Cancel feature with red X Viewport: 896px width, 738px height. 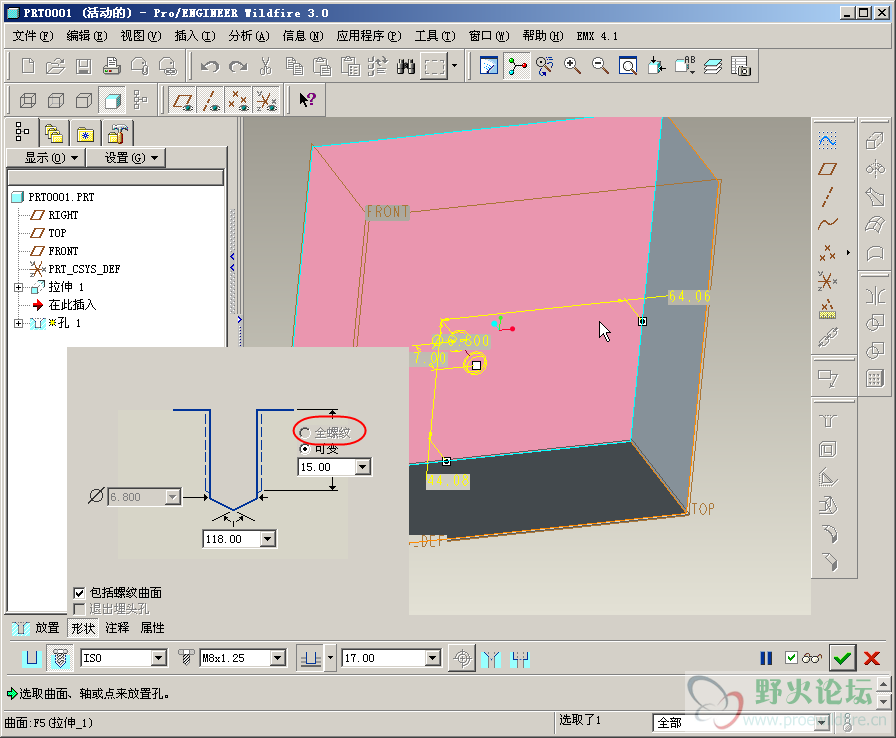(872, 659)
